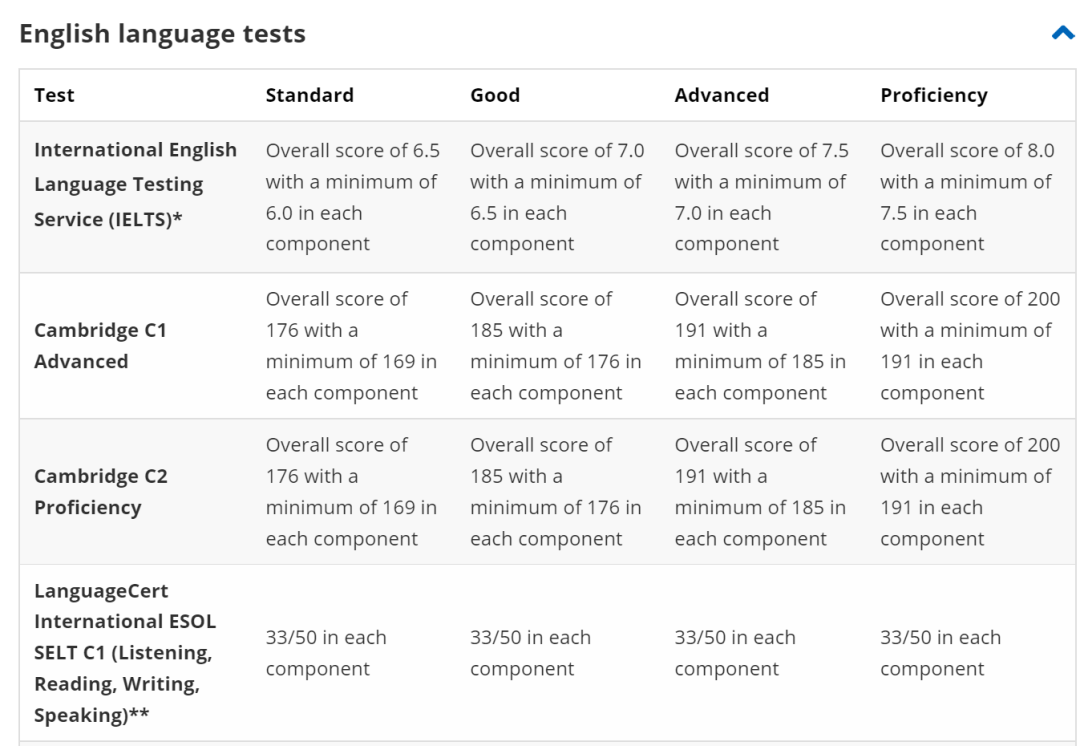Select the Cambridge C2 Proficiency row label
The width and height of the screenshot is (1080, 746).
(100, 492)
